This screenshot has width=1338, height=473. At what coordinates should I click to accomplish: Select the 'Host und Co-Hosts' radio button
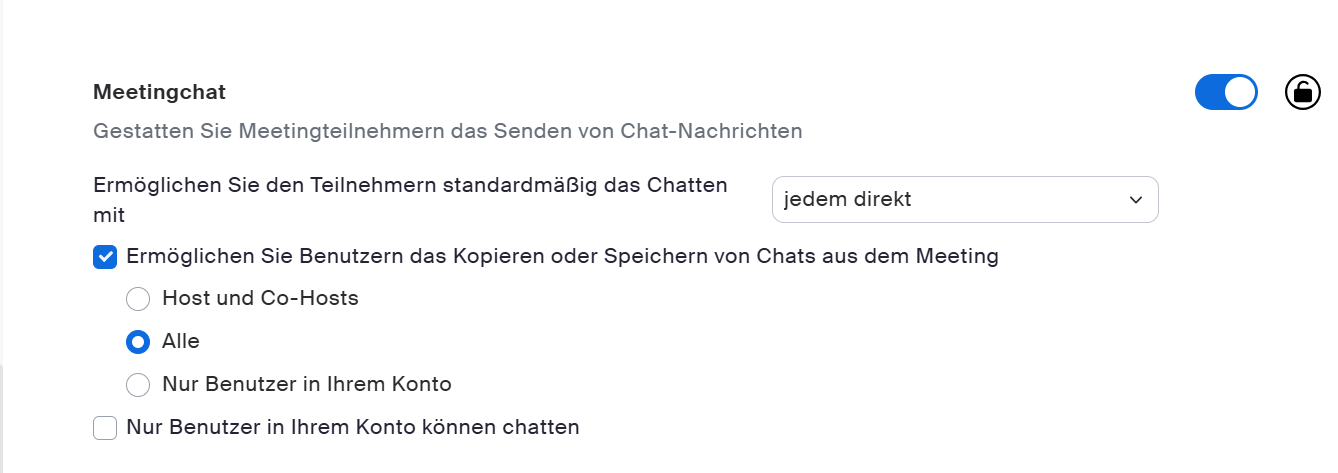tap(138, 299)
